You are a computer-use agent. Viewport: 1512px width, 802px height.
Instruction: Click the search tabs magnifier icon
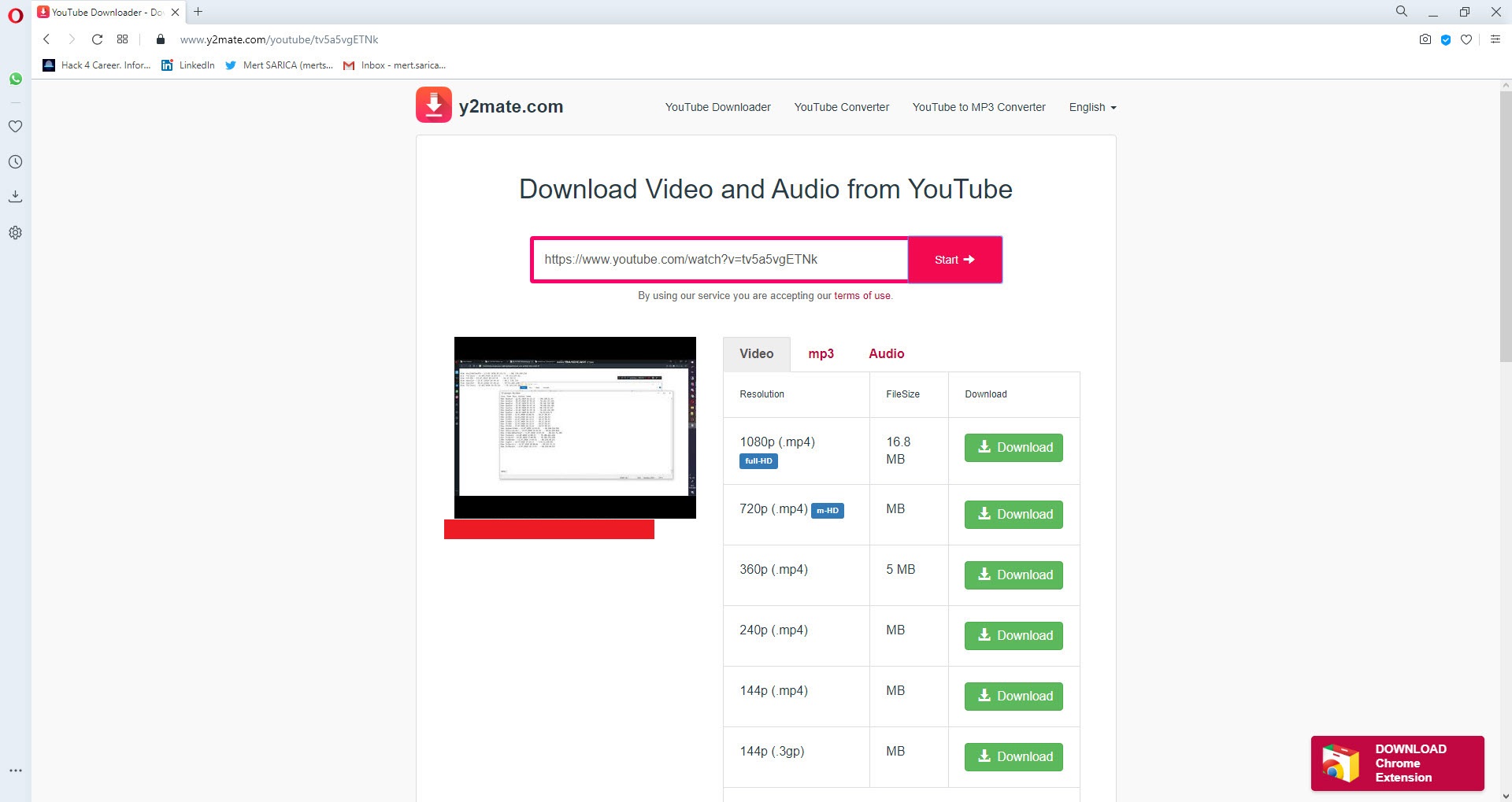[x=1402, y=11]
